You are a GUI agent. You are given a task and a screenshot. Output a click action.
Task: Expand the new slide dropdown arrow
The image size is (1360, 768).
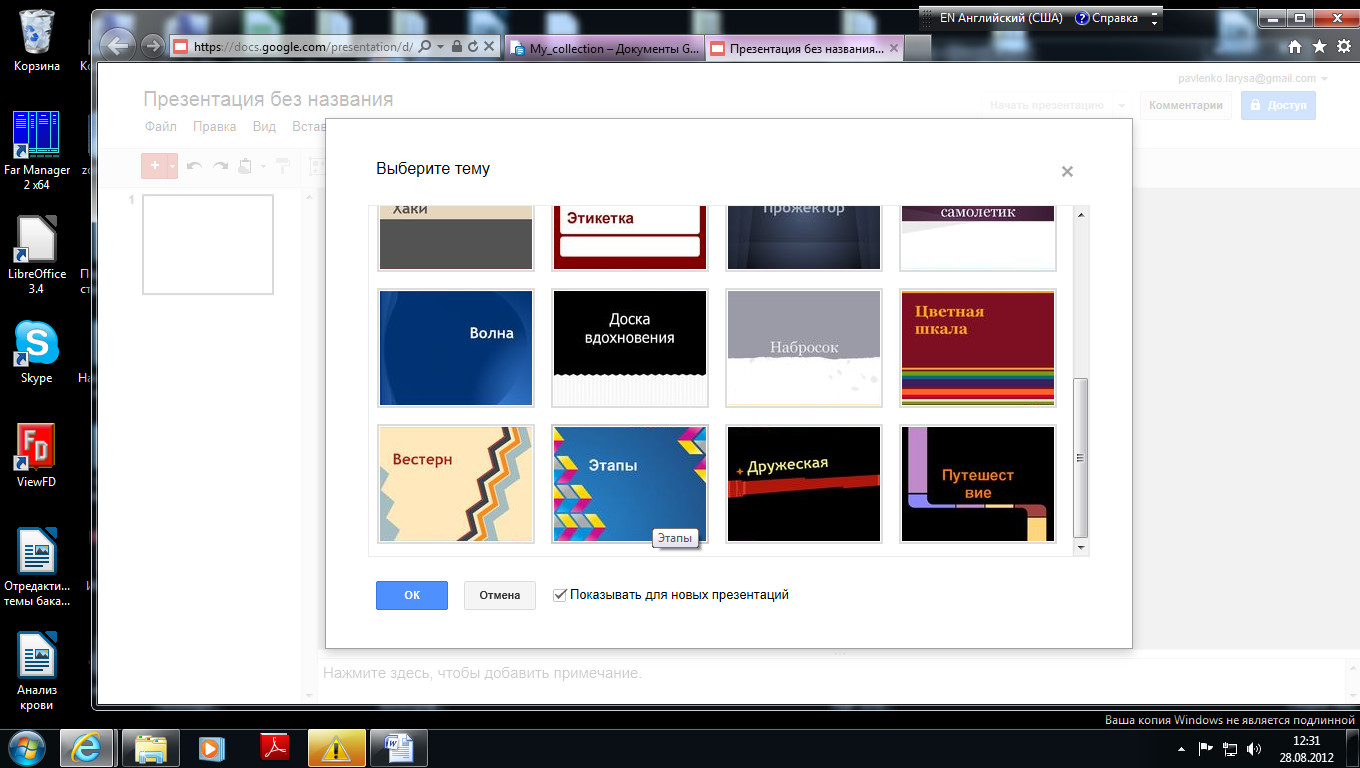(x=173, y=166)
